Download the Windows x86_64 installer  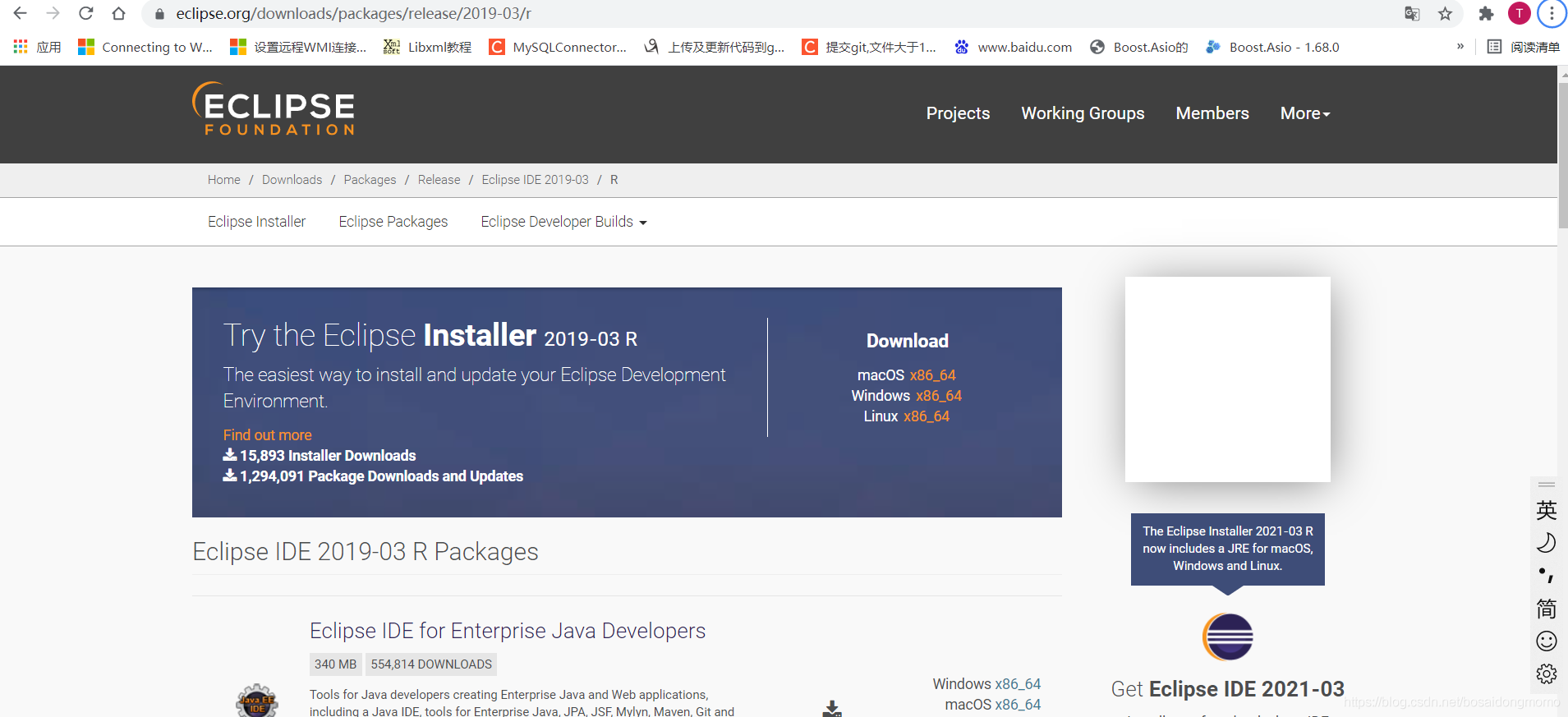pyautogui.click(x=938, y=396)
